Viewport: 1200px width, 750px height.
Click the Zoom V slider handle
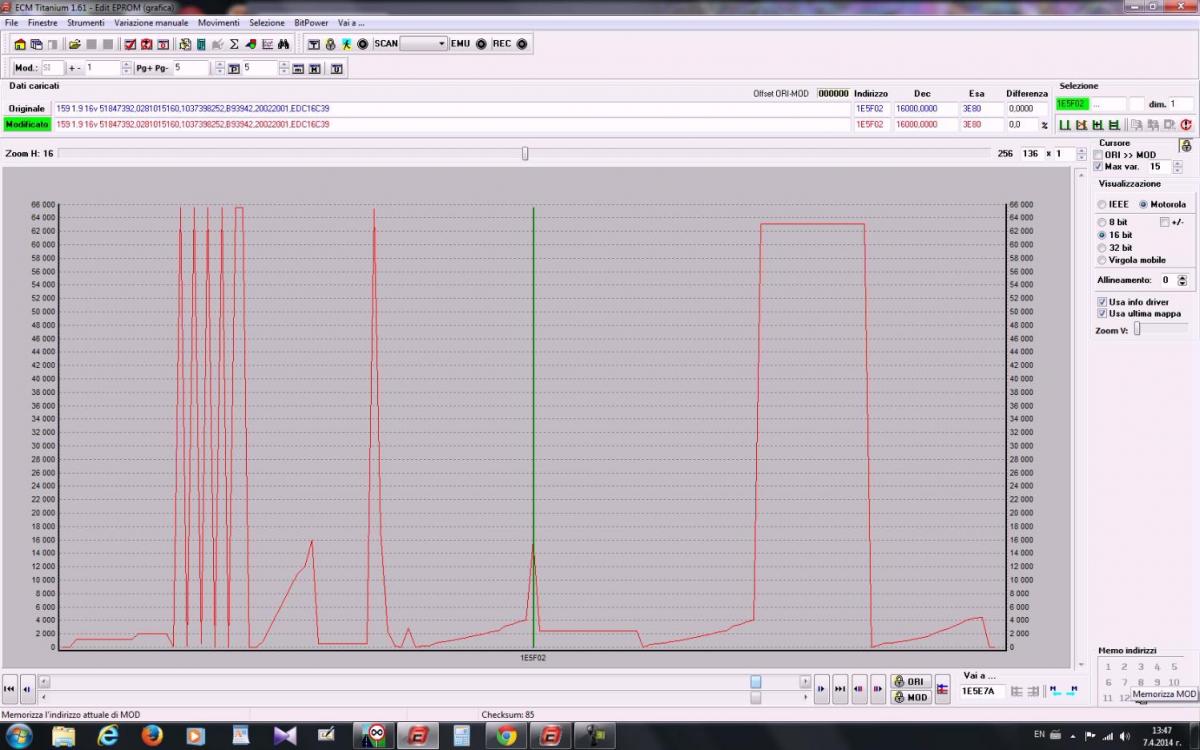pos(1137,328)
